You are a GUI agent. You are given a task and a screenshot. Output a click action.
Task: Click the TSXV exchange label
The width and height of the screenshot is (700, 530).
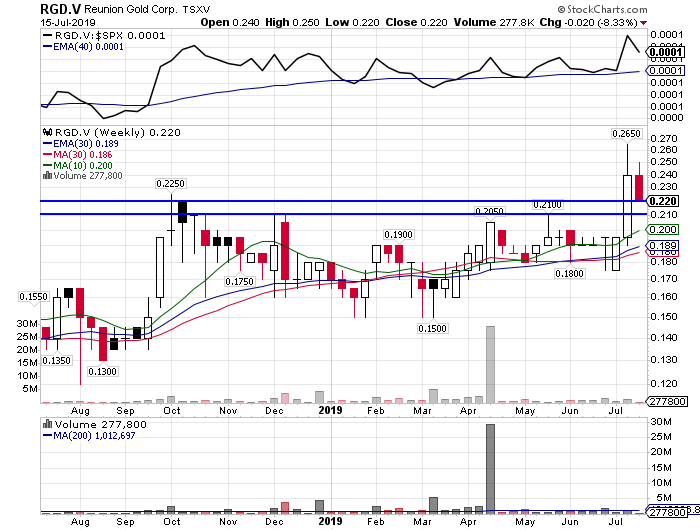pyautogui.click(x=196, y=10)
